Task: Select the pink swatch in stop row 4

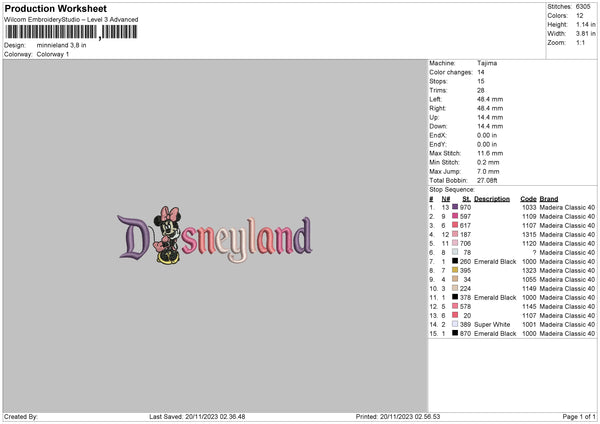Action: (455, 234)
